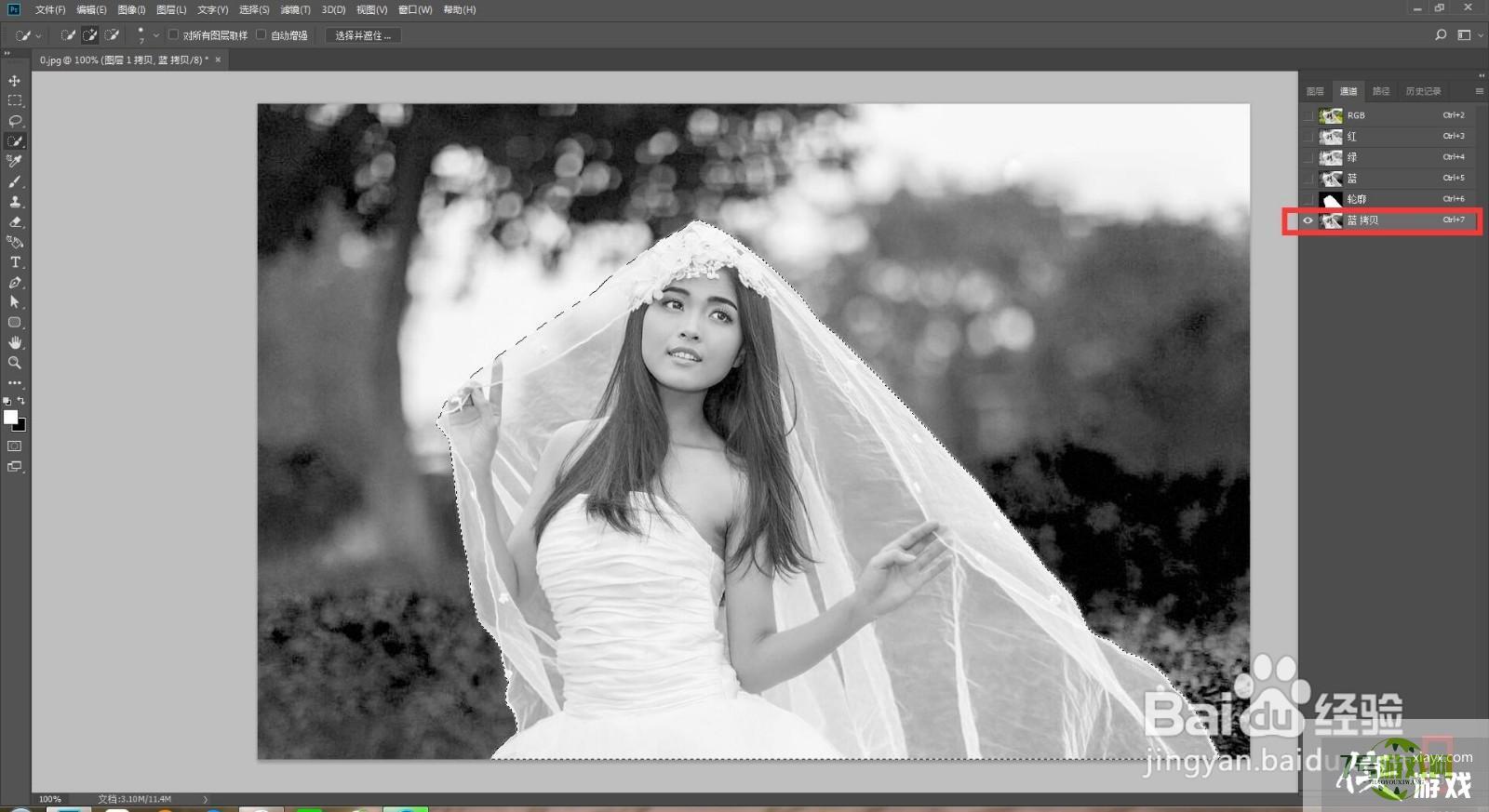Open the 图像(I) menu
Image resolution: width=1489 pixels, height=812 pixels.
pyautogui.click(x=131, y=9)
